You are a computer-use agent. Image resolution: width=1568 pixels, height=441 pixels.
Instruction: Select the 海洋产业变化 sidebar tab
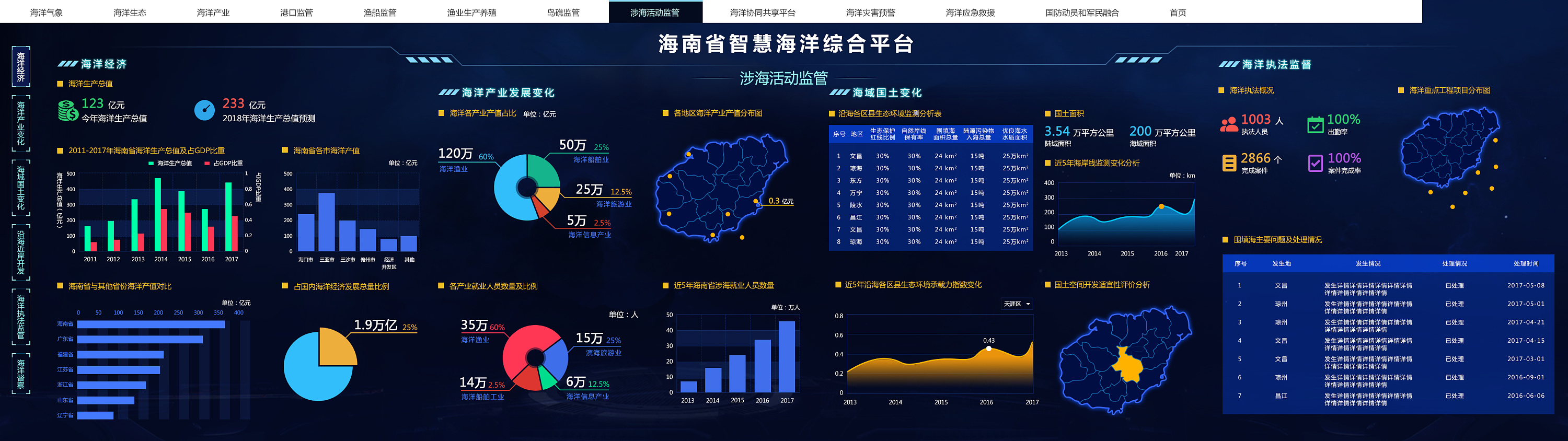tap(21, 123)
